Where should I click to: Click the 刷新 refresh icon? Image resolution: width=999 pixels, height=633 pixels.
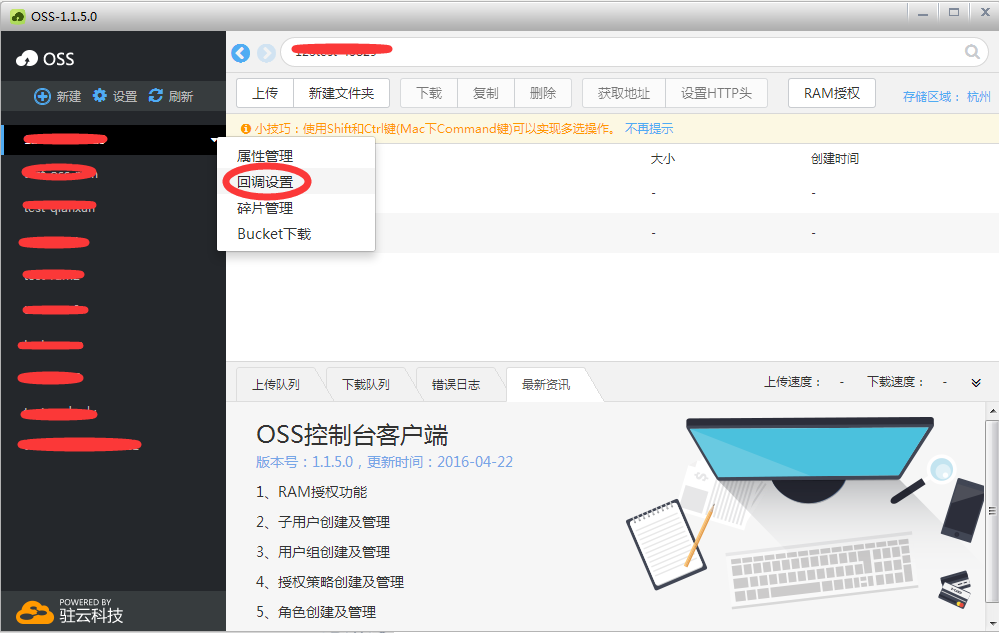coord(155,96)
